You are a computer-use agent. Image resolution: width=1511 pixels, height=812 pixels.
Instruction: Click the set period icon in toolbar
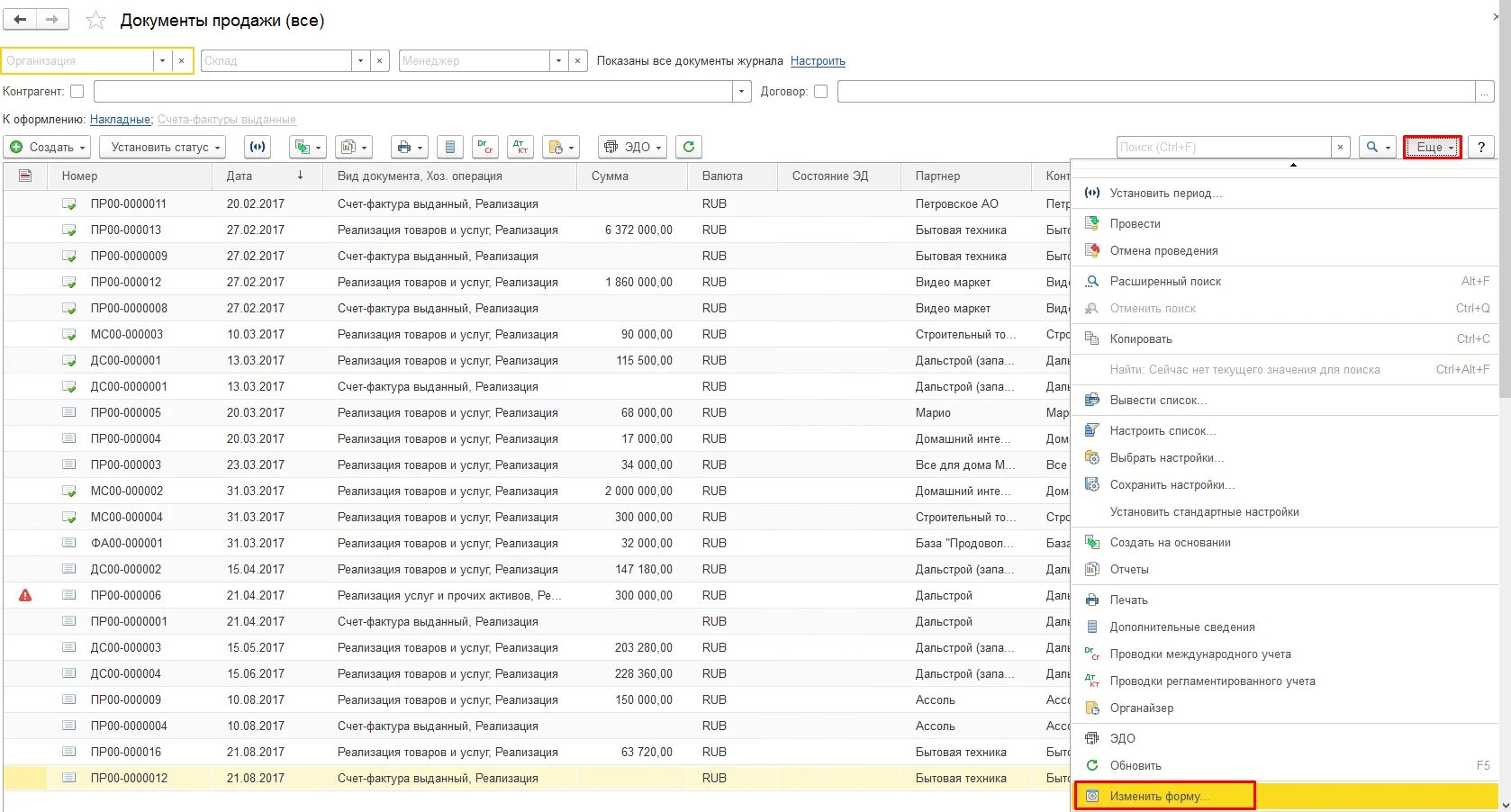click(x=258, y=147)
